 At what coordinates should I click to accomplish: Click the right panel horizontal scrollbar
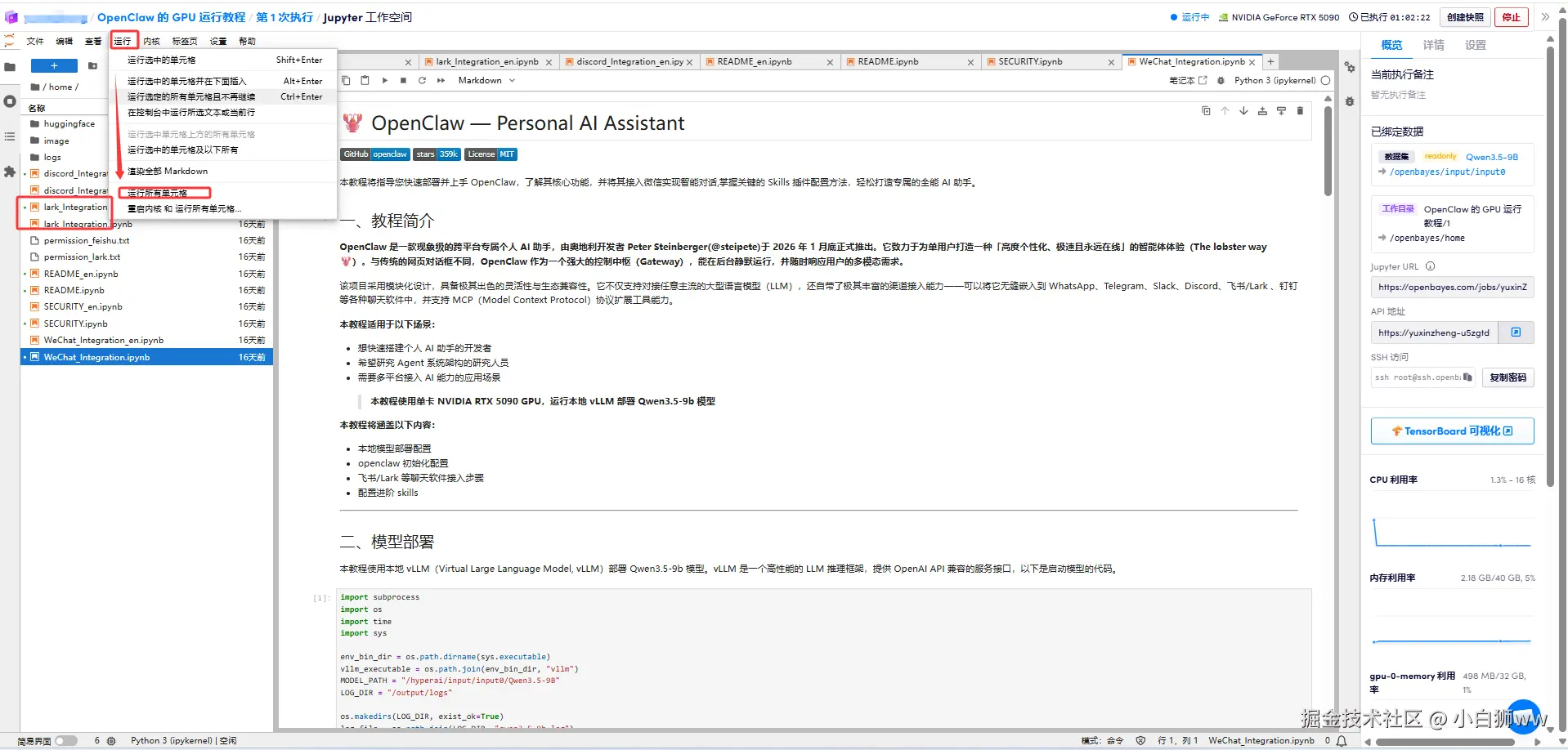(1445, 742)
